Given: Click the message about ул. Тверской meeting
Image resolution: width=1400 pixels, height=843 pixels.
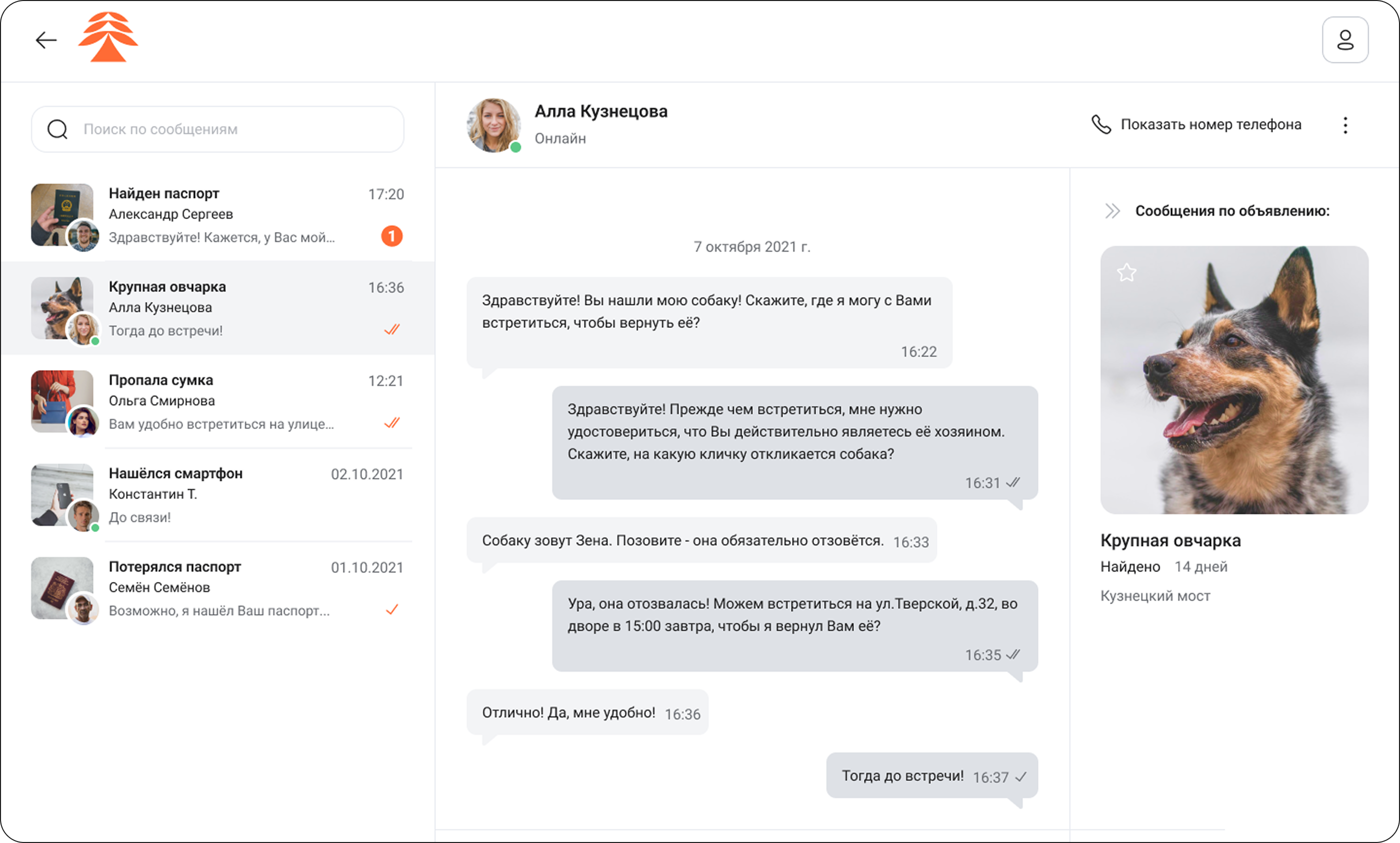Looking at the screenshot, I should click(794, 626).
